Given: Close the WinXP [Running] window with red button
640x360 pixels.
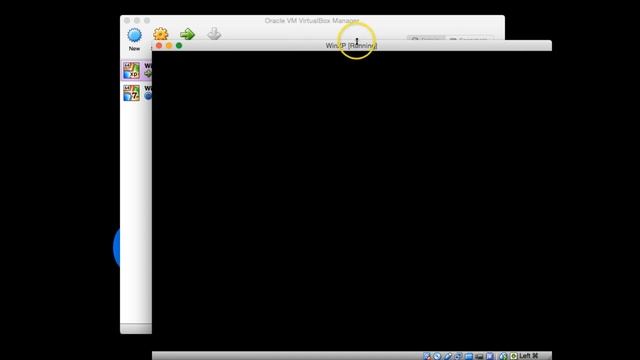Looking at the screenshot, I should [159, 45].
